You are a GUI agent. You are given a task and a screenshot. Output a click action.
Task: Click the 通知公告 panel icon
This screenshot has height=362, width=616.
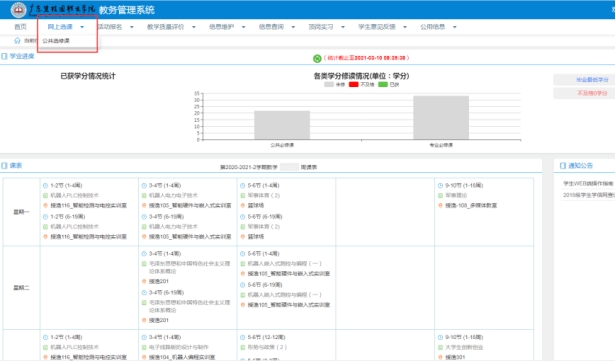coord(563,165)
